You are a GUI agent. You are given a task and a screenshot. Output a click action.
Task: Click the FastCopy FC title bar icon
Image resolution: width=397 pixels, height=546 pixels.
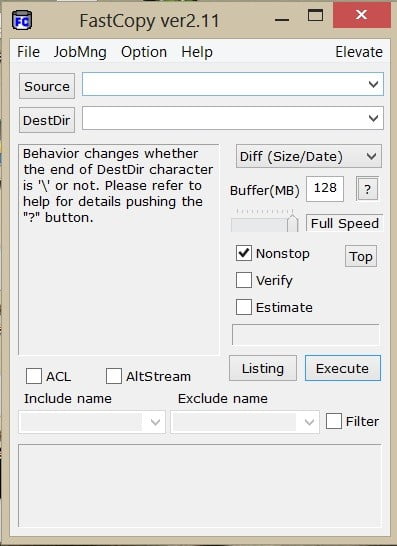(22, 21)
